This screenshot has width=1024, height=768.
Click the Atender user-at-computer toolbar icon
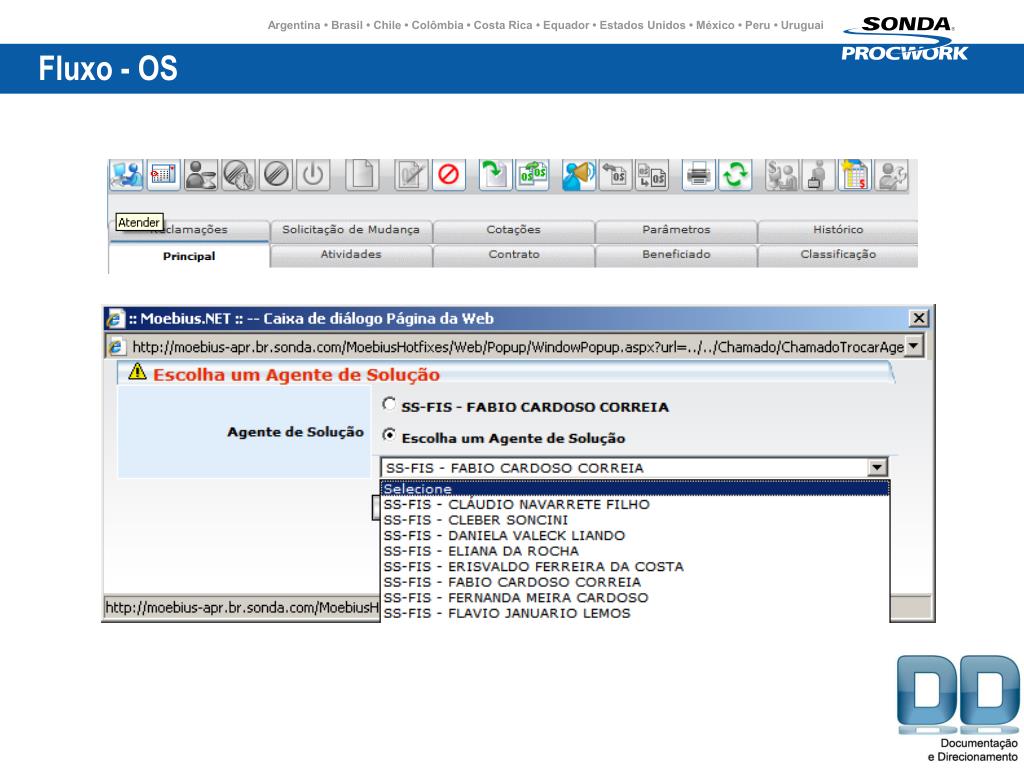[x=126, y=175]
